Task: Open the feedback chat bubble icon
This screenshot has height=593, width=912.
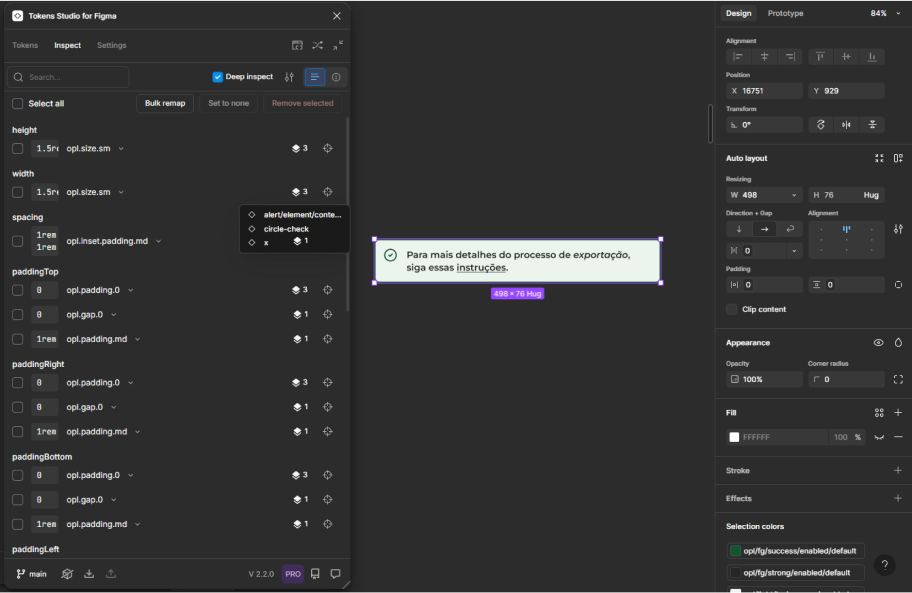Action: 336,574
